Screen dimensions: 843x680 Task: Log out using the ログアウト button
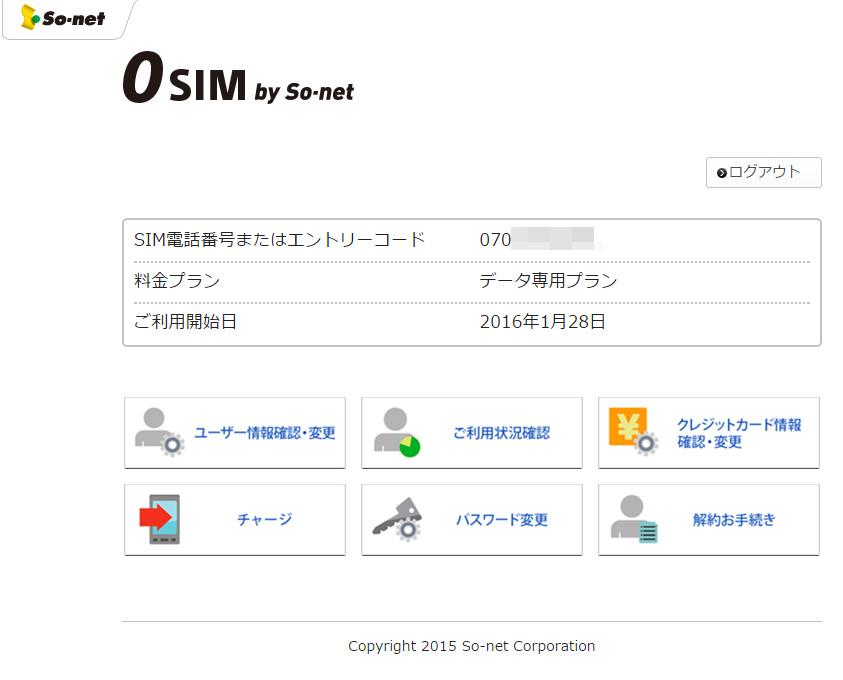pyautogui.click(x=763, y=173)
